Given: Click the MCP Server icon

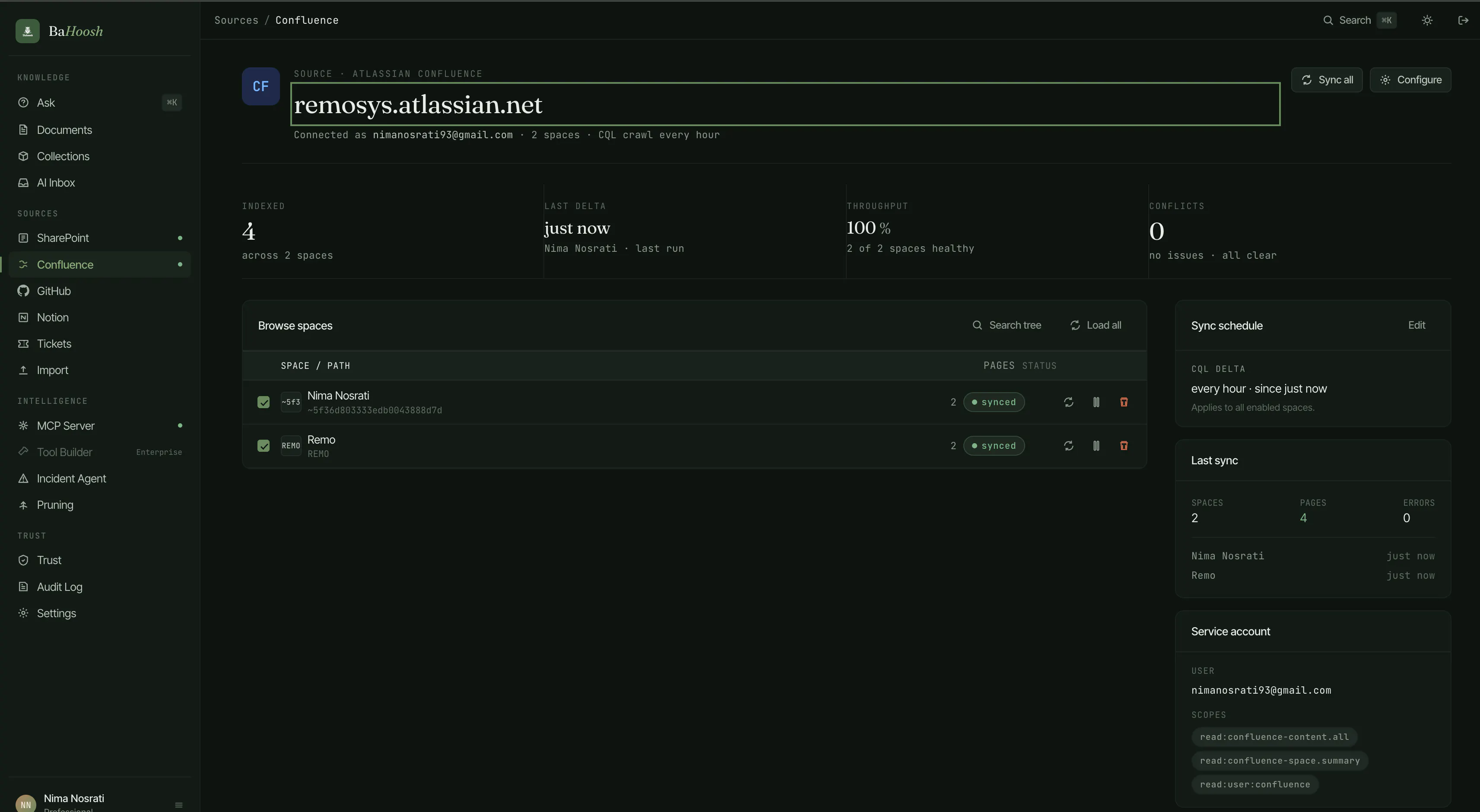Looking at the screenshot, I should [23, 425].
